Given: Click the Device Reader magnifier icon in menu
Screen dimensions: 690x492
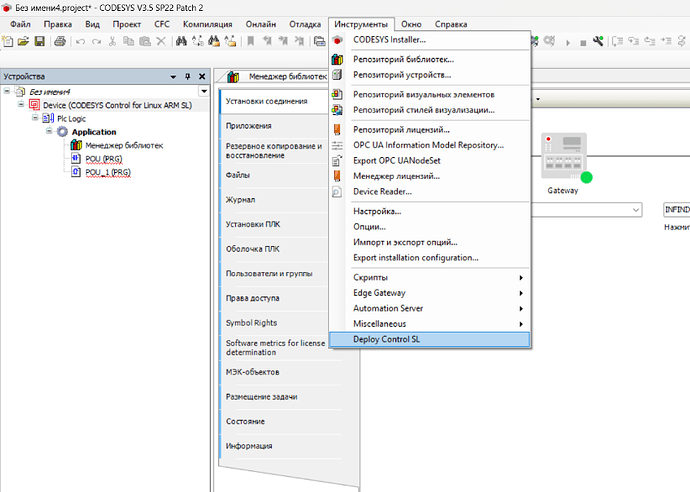Looking at the screenshot, I should (337, 192).
